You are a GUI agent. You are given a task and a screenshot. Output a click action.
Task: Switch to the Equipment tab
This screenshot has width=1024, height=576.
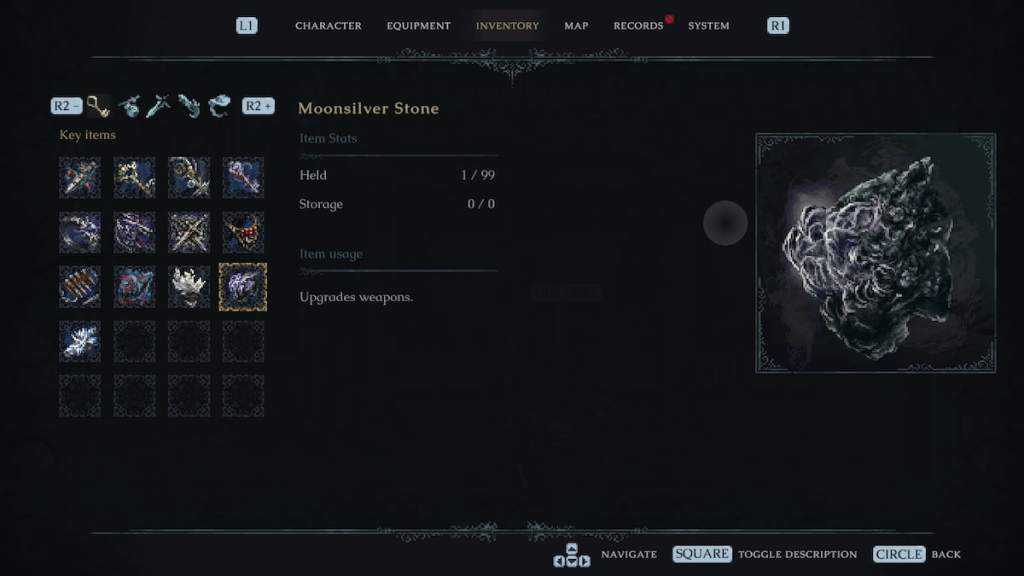coord(419,25)
